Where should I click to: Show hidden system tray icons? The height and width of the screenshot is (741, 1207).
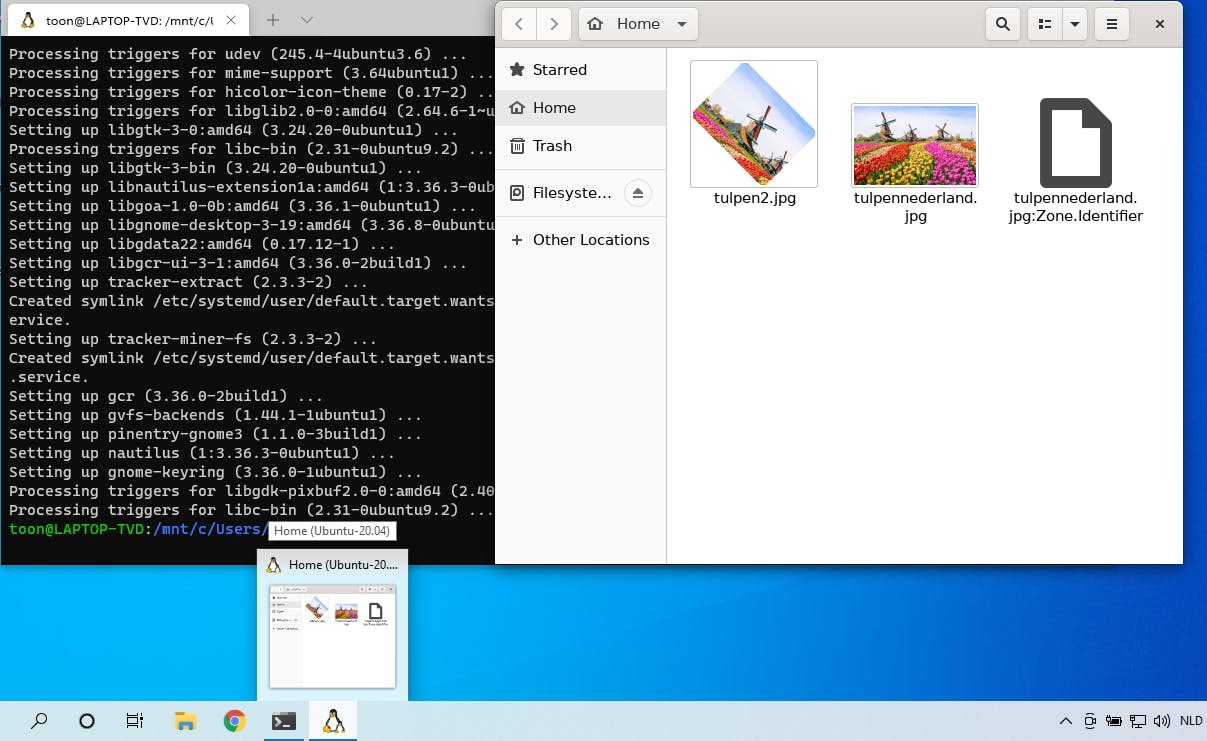tap(1066, 721)
